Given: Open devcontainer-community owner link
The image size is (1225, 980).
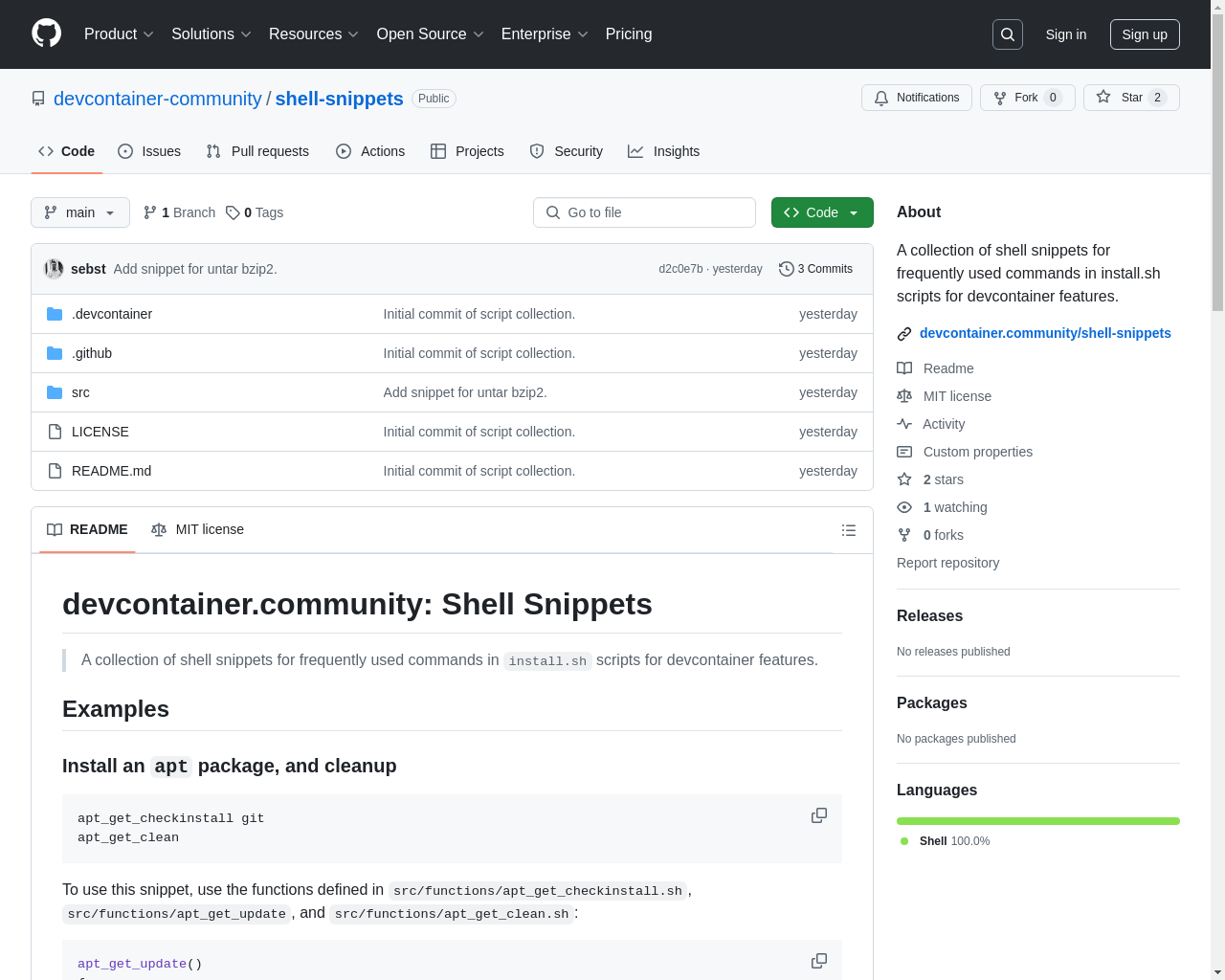Looking at the screenshot, I should pyautogui.click(x=158, y=99).
